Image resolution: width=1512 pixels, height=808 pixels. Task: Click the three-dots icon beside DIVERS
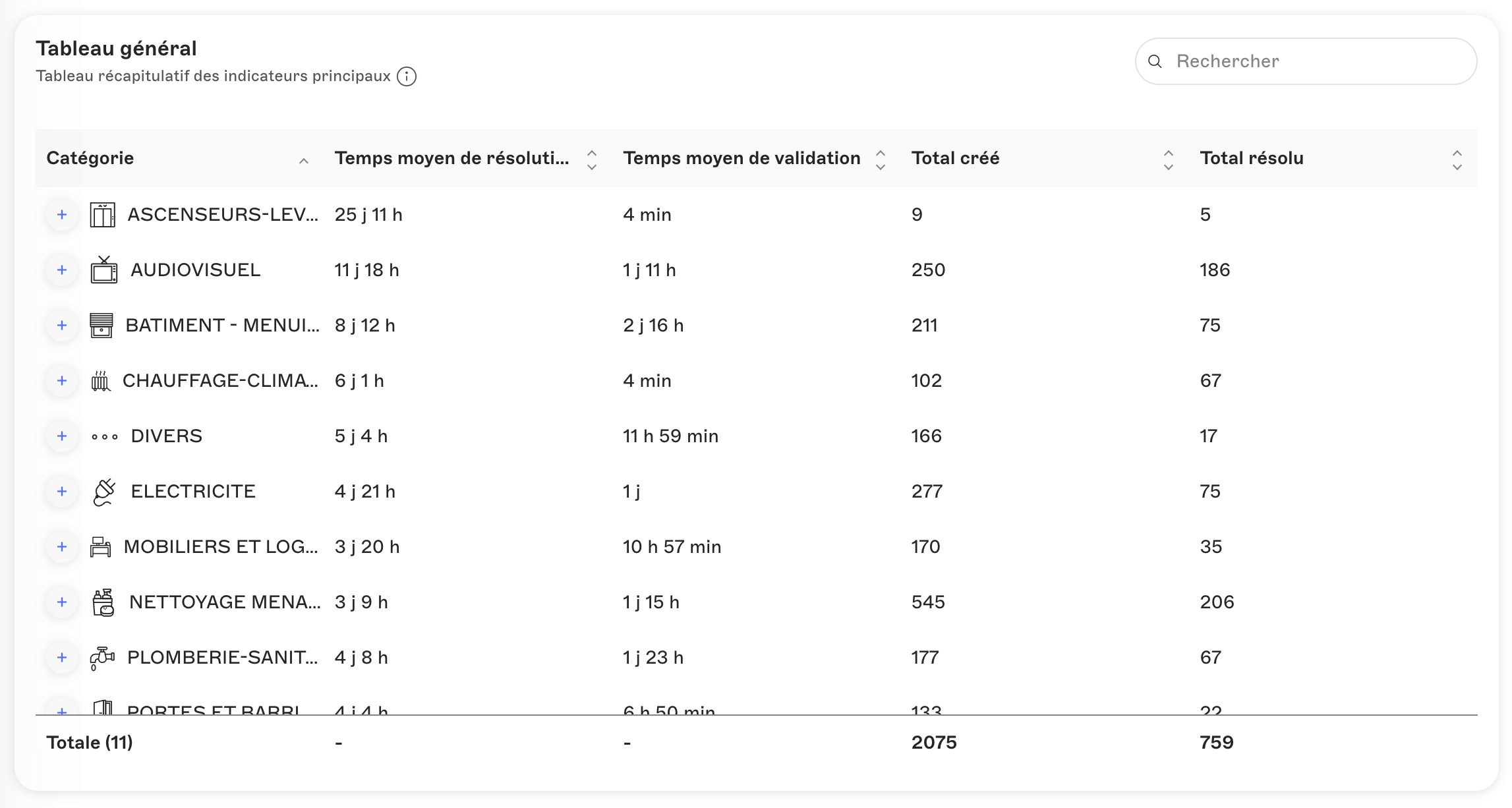coord(105,436)
